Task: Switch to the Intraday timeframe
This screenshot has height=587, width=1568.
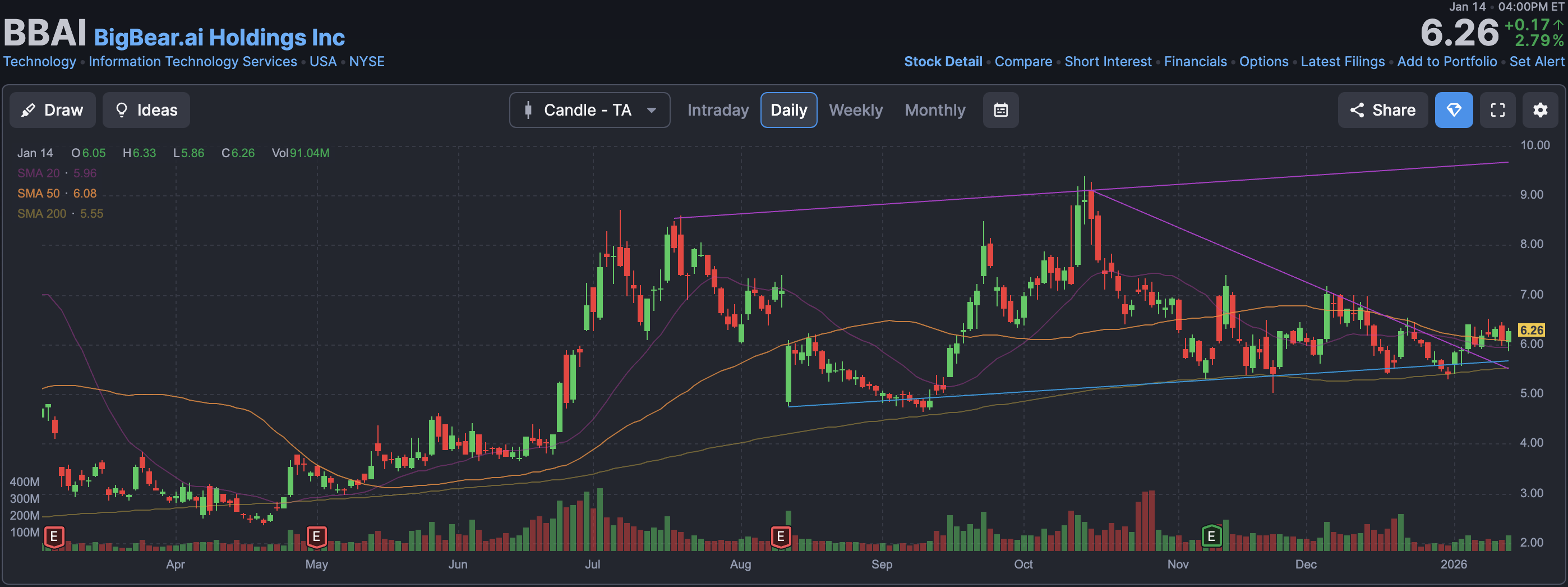Action: pos(718,110)
